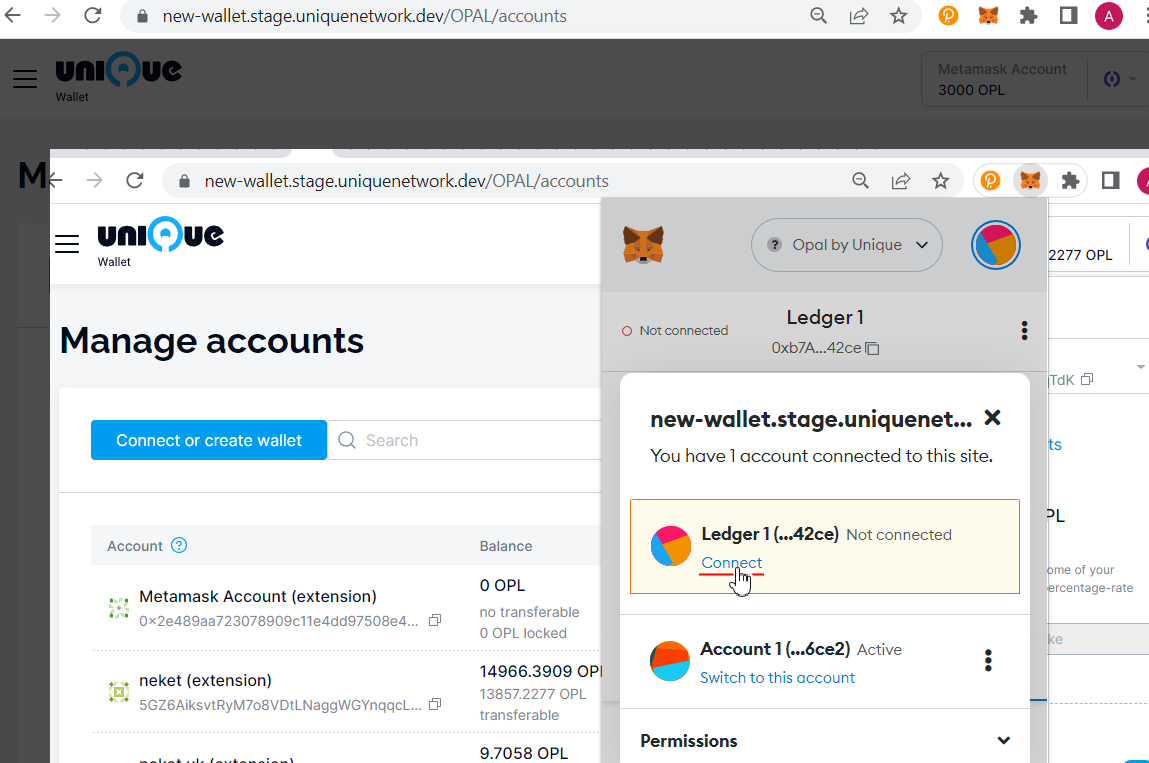The image size is (1149, 763).
Task: Select neket (extension) account name
Action: coord(205,680)
